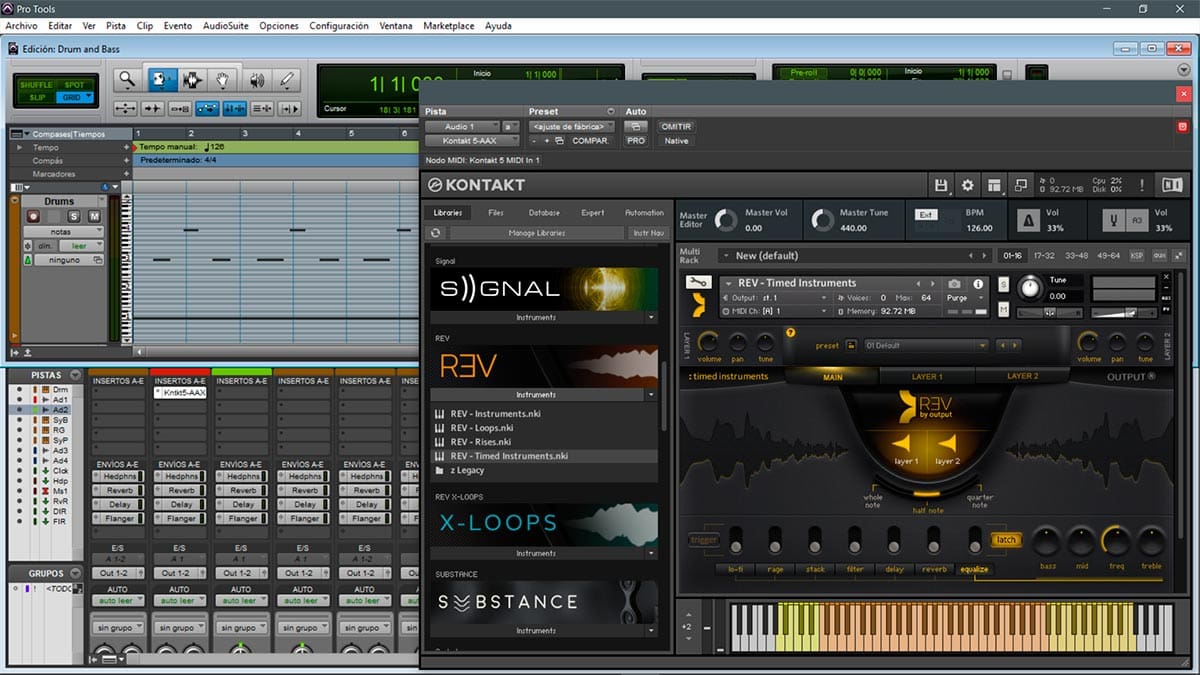Select the filter effect button

(854, 569)
